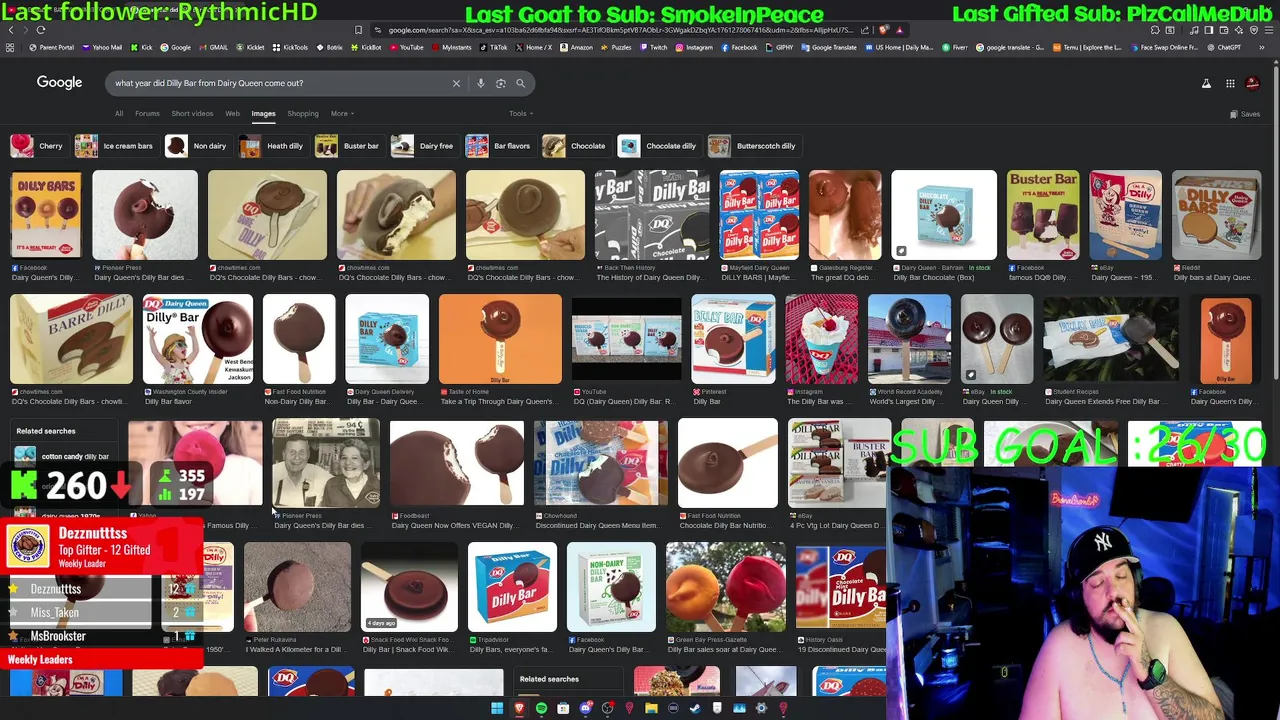The height and width of the screenshot is (720, 1280).
Task: Open the Saves link
Action: (x=1245, y=114)
